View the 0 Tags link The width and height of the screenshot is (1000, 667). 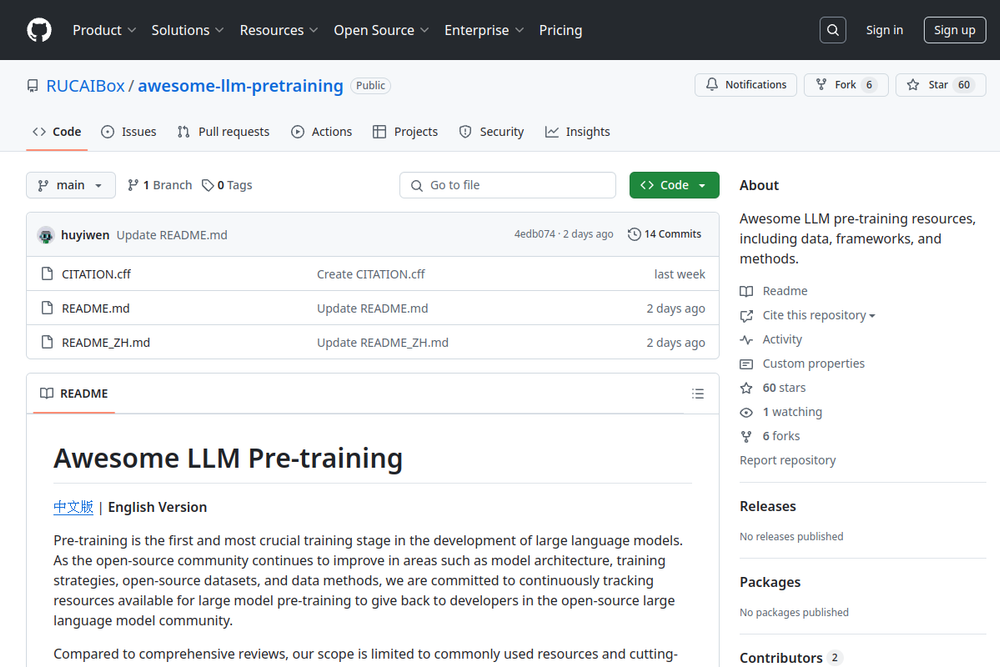coord(227,185)
